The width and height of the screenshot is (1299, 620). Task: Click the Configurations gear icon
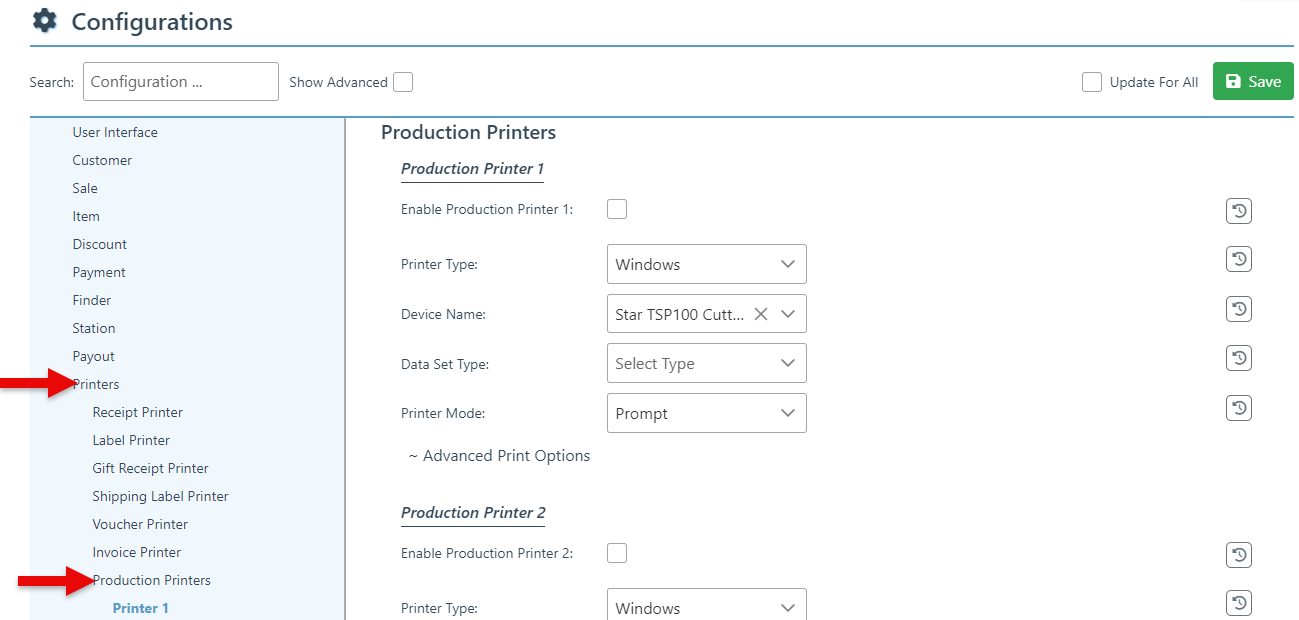click(45, 21)
